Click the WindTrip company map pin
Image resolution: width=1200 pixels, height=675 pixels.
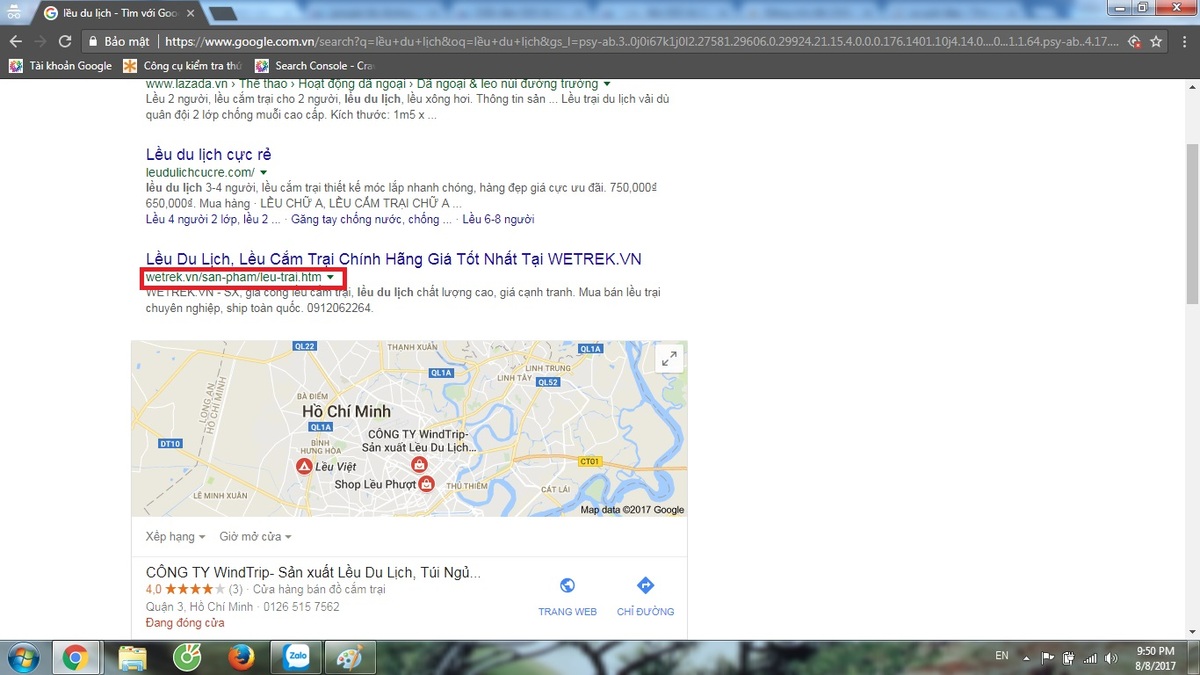point(419,466)
